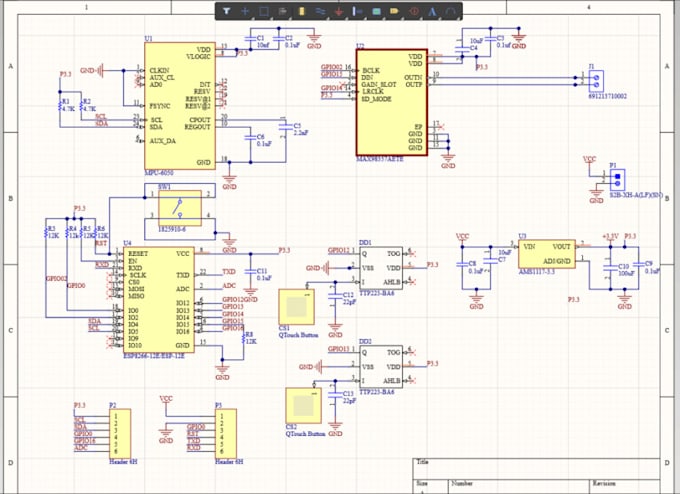
Task: Select capacitor C6 0.1uF
Action: point(250,138)
